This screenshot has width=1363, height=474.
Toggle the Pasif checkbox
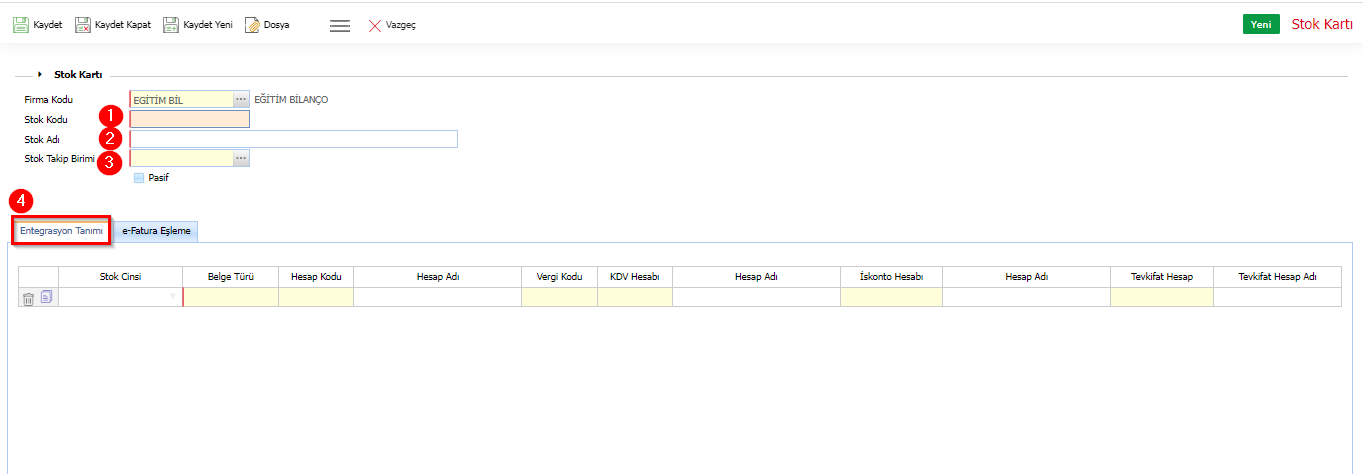click(139, 178)
